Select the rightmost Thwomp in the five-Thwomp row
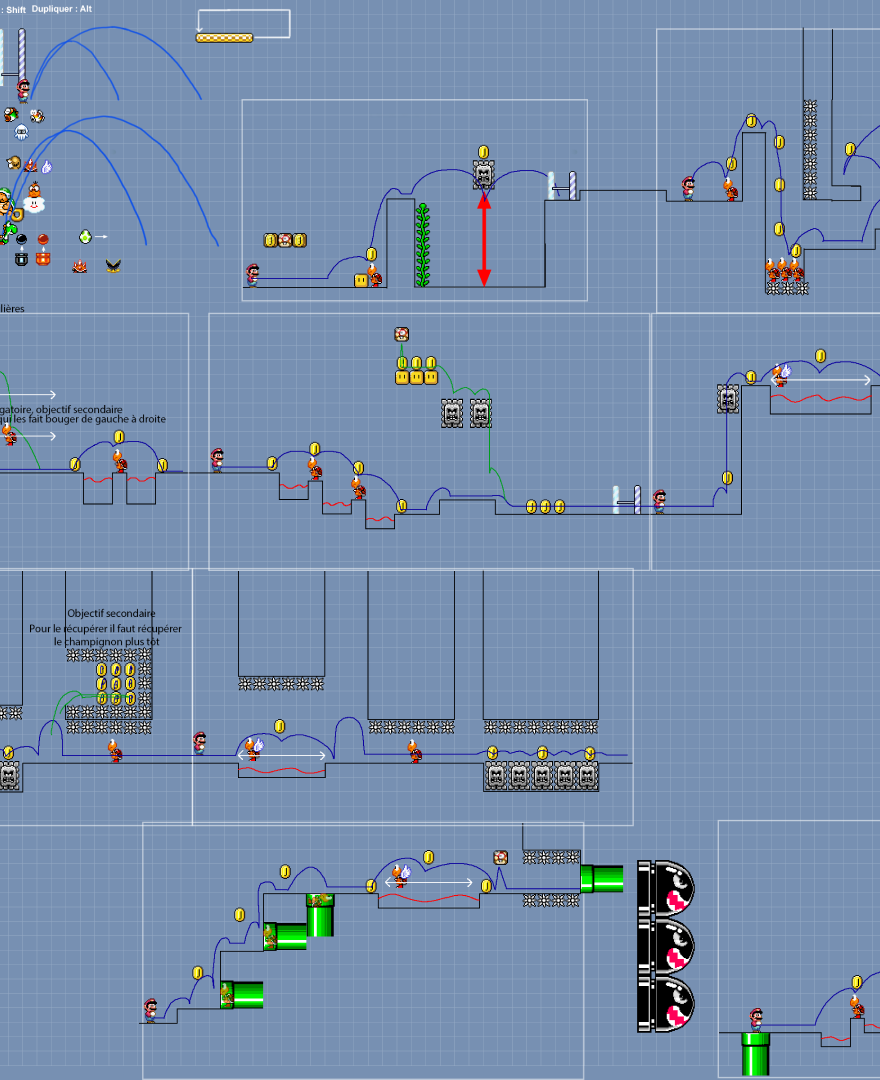Image resolution: width=880 pixels, height=1080 pixels. click(x=587, y=776)
